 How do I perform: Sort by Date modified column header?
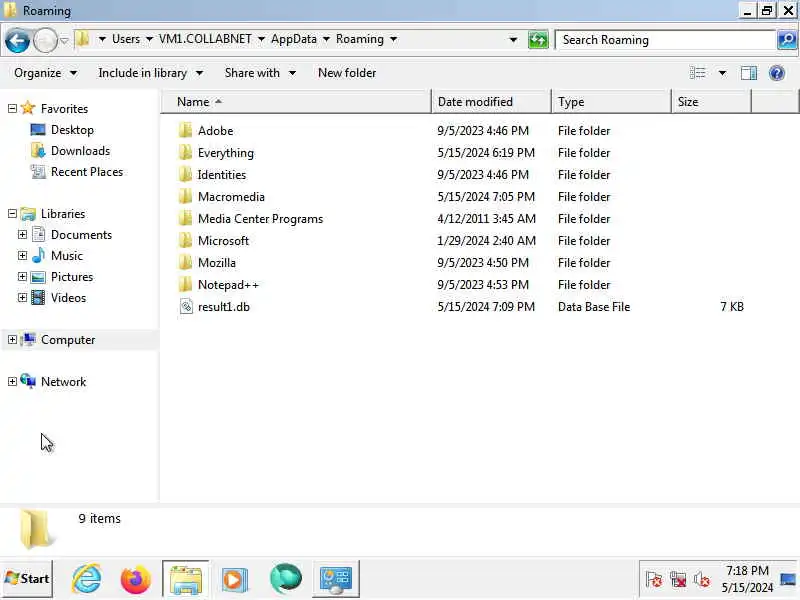pos(491,102)
